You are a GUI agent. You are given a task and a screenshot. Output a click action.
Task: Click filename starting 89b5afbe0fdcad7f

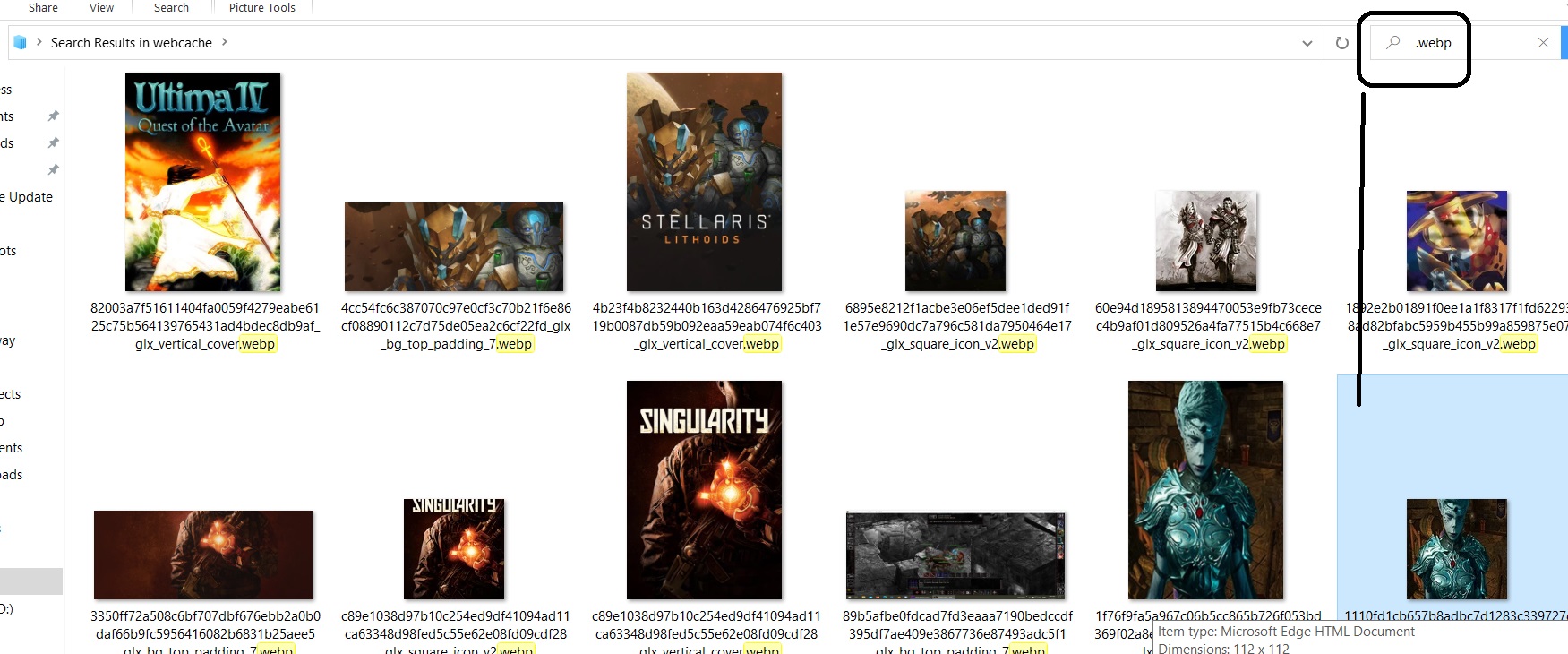[x=957, y=632]
